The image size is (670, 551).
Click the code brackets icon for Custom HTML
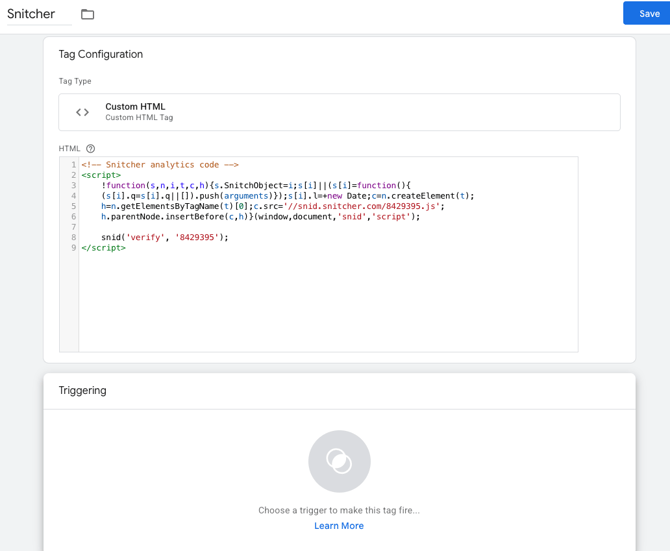[x=82, y=112]
